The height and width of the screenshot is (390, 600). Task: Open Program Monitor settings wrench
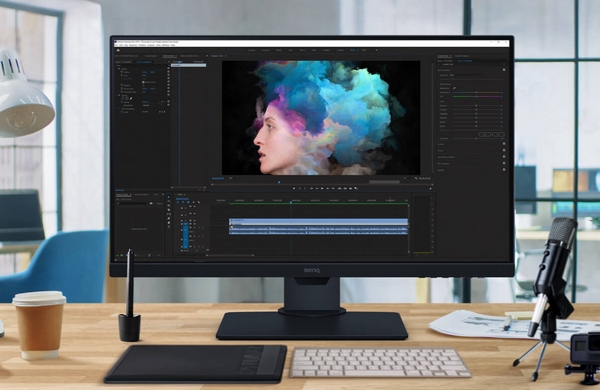tap(416, 178)
